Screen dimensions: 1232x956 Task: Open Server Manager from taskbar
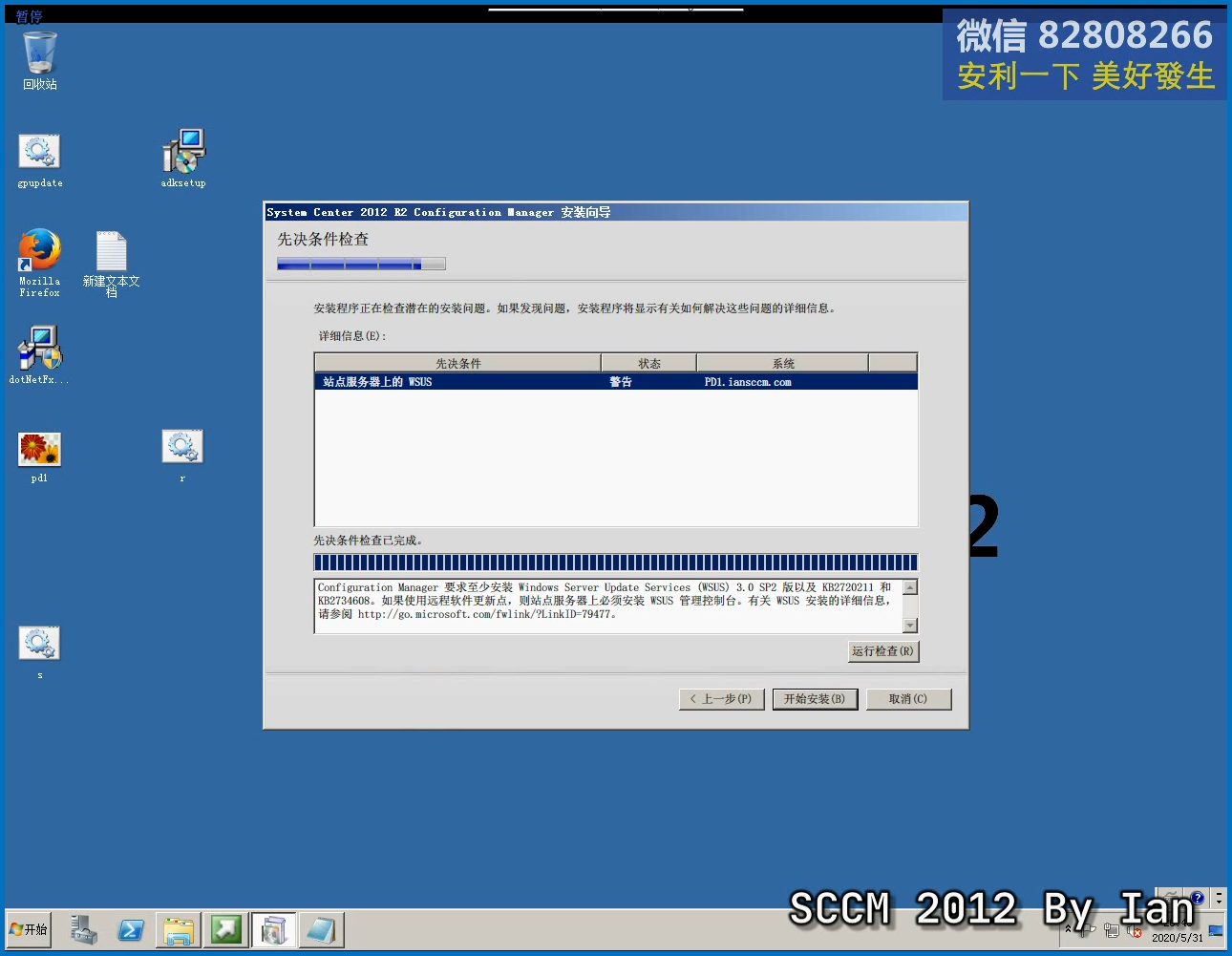(x=83, y=929)
